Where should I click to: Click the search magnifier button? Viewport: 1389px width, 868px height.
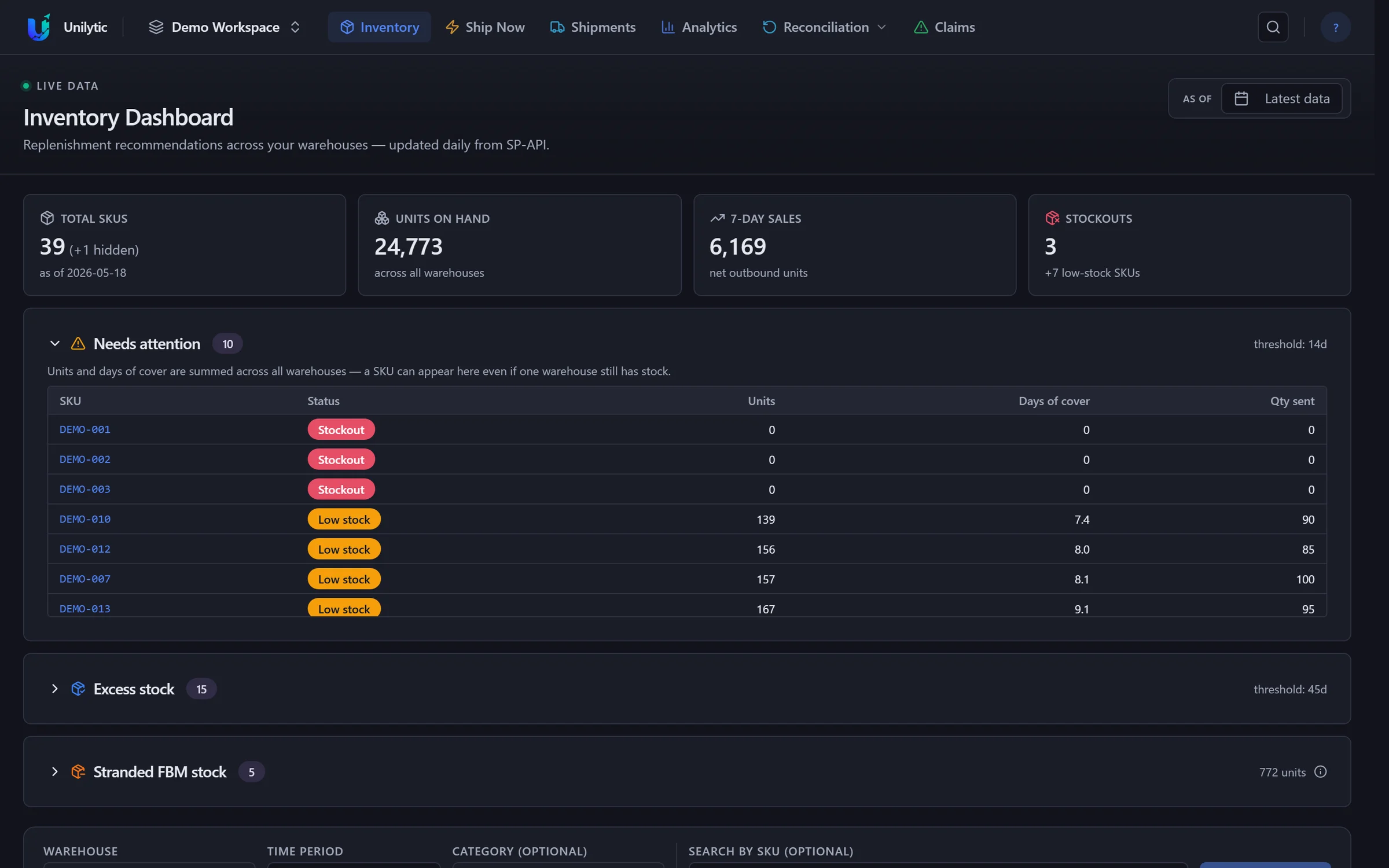(x=1273, y=27)
